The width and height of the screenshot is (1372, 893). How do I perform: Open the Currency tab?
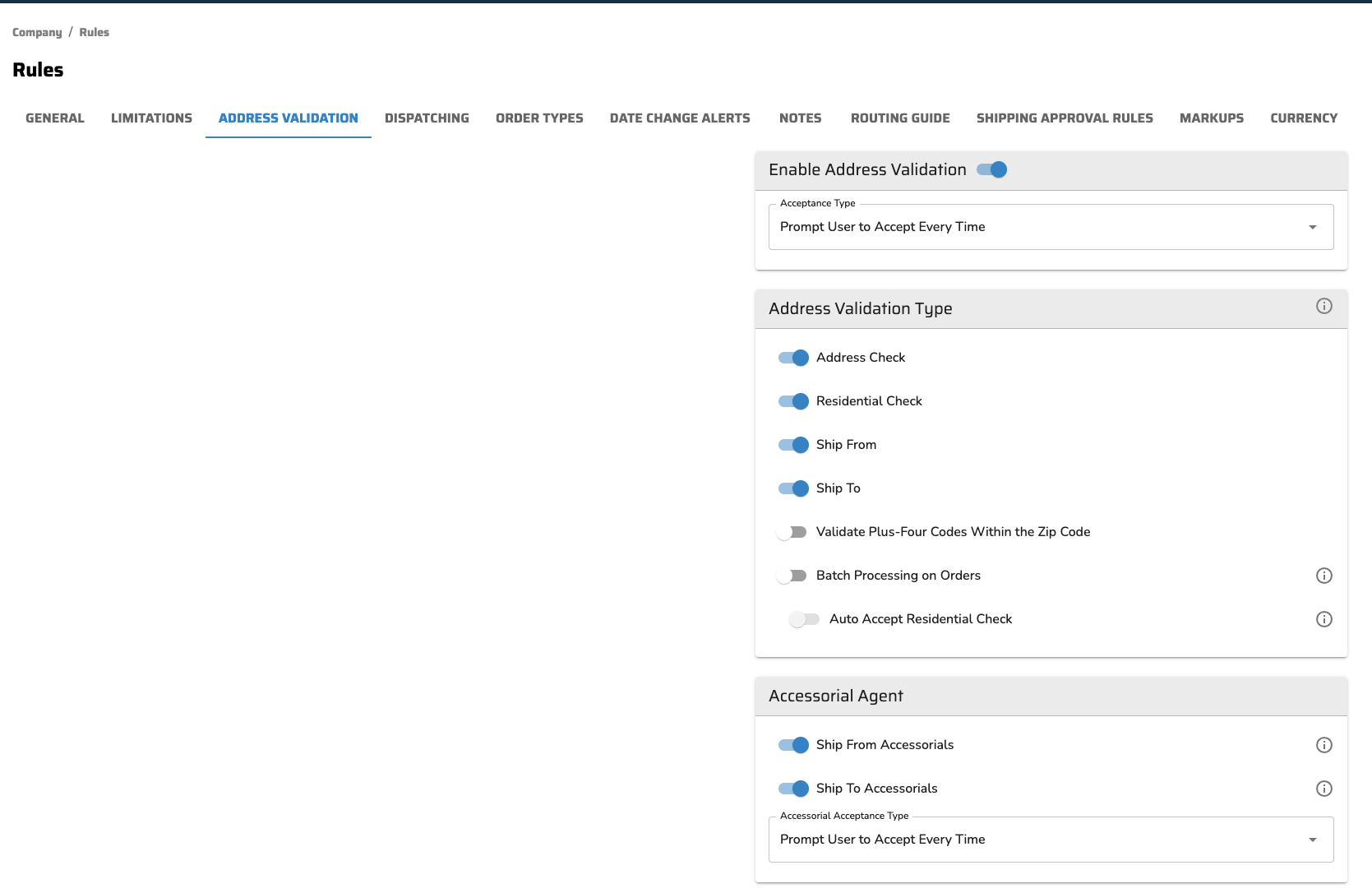coord(1304,118)
